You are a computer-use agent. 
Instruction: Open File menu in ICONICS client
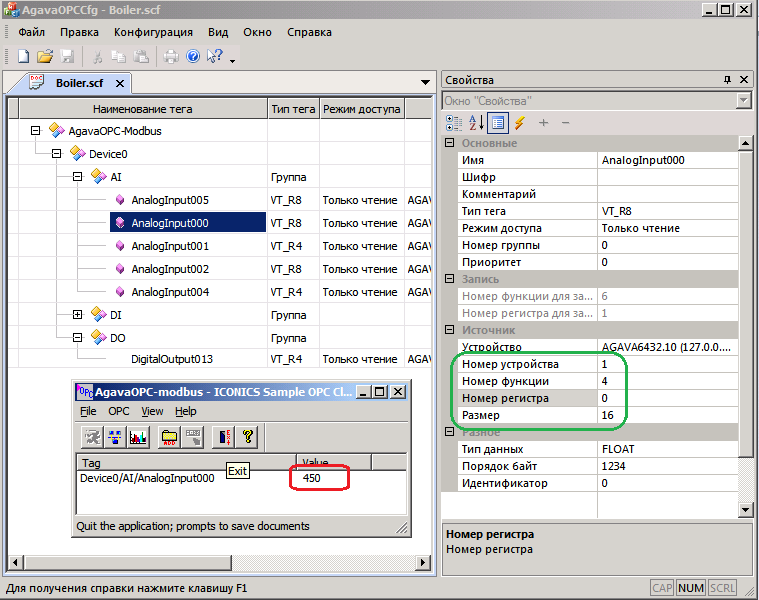tap(88, 411)
